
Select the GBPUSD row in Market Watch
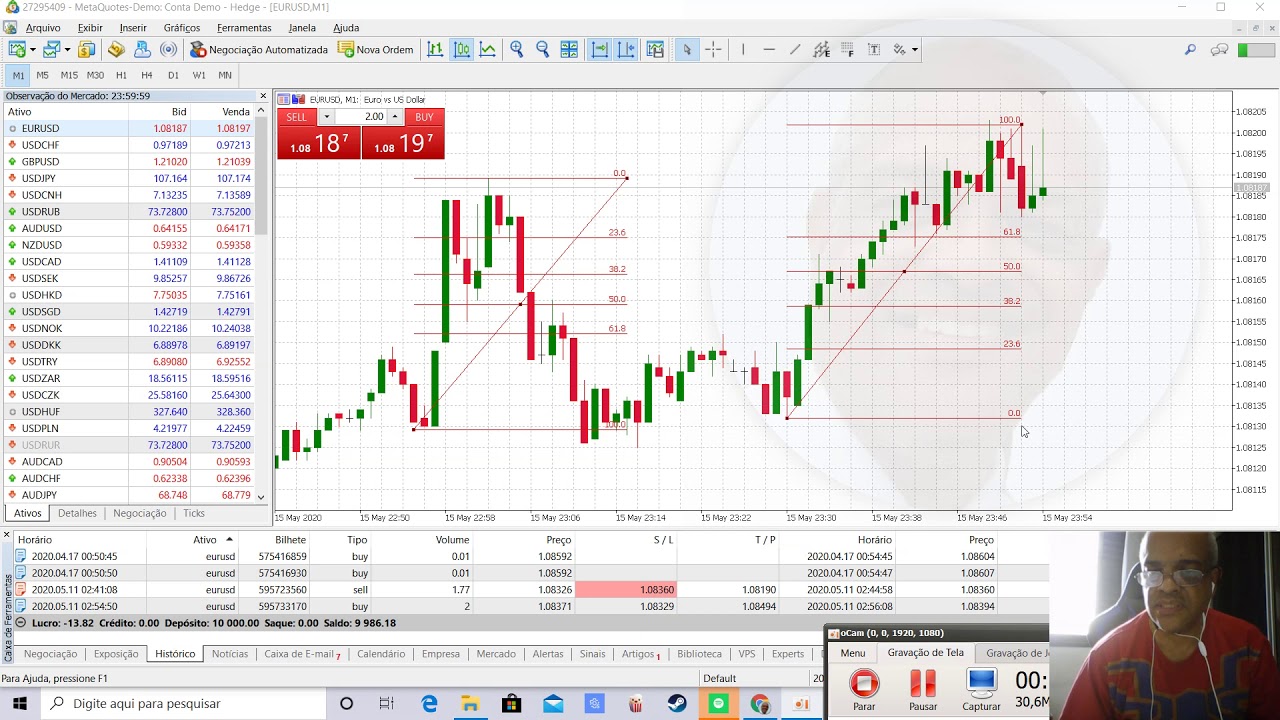[130, 161]
